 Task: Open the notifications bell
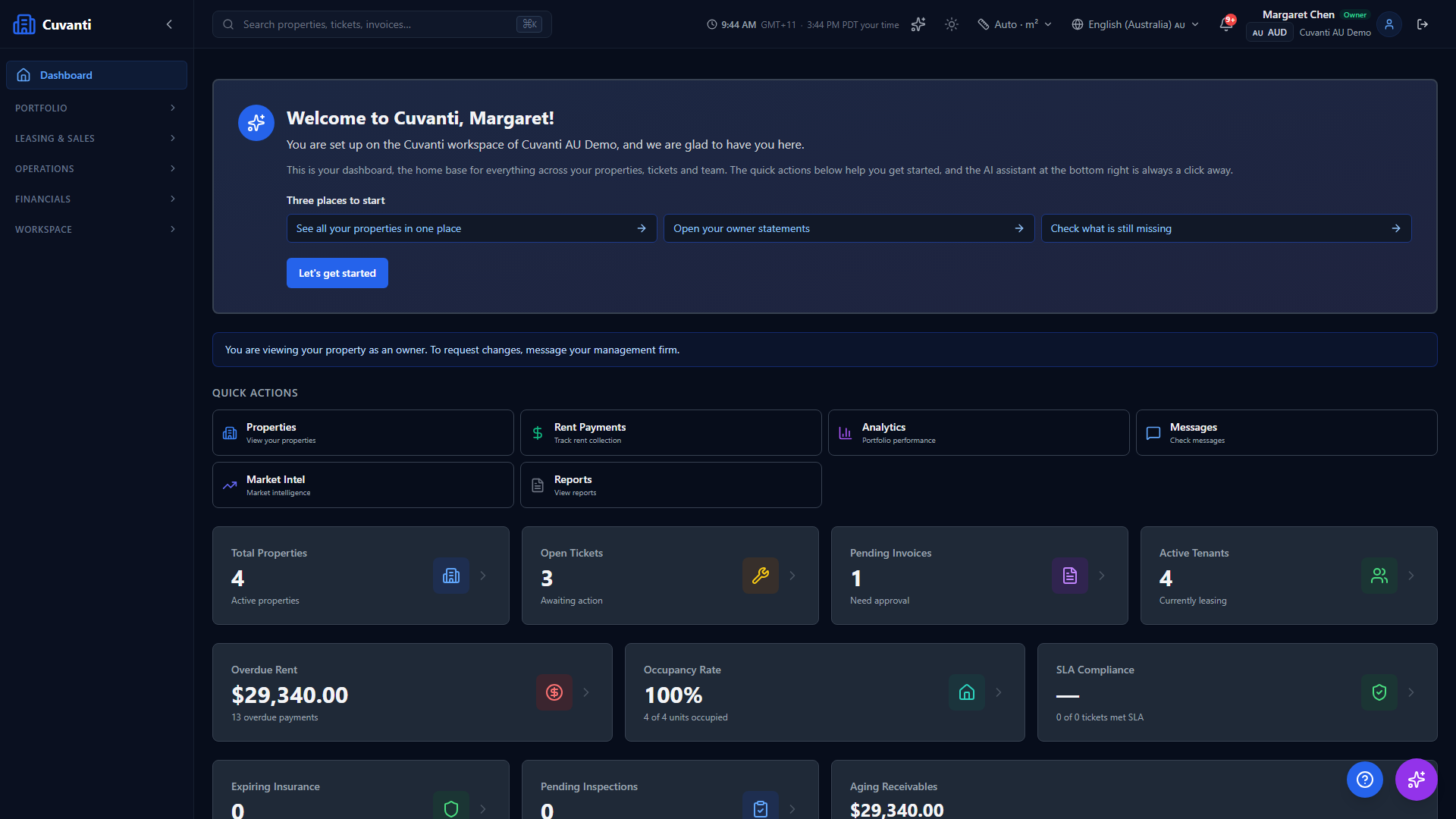(1226, 24)
